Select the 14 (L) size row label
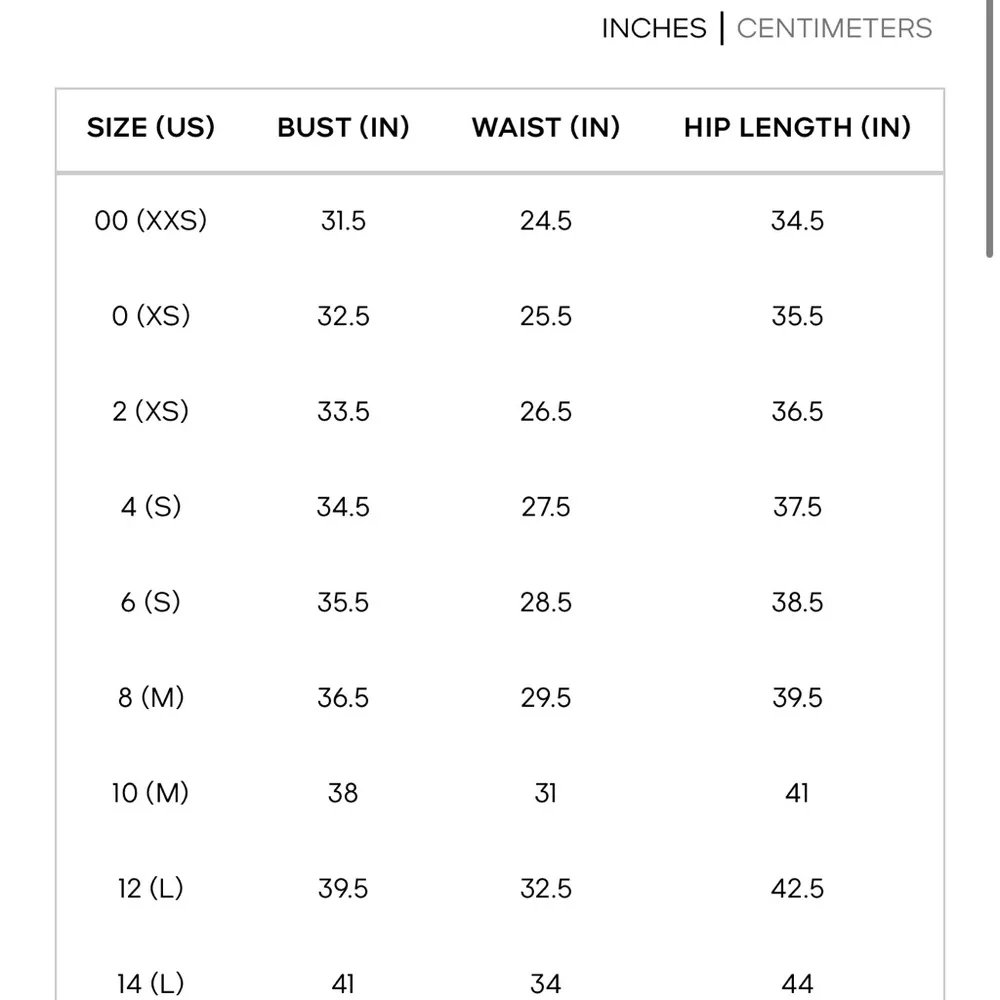 pyautogui.click(x=151, y=983)
